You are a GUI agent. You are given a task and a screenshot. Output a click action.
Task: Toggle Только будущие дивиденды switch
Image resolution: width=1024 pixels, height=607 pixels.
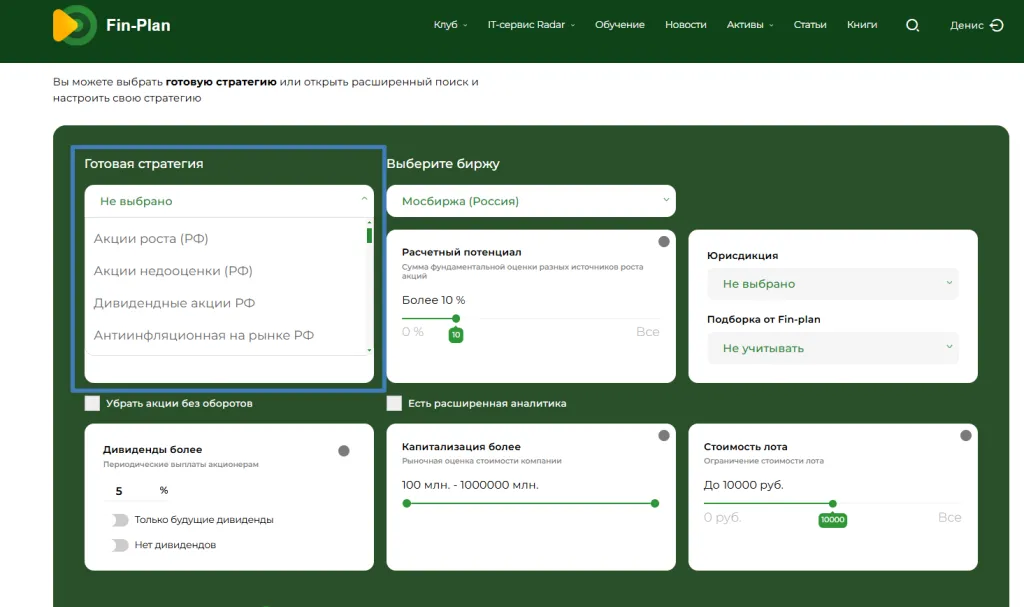click(120, 520)
